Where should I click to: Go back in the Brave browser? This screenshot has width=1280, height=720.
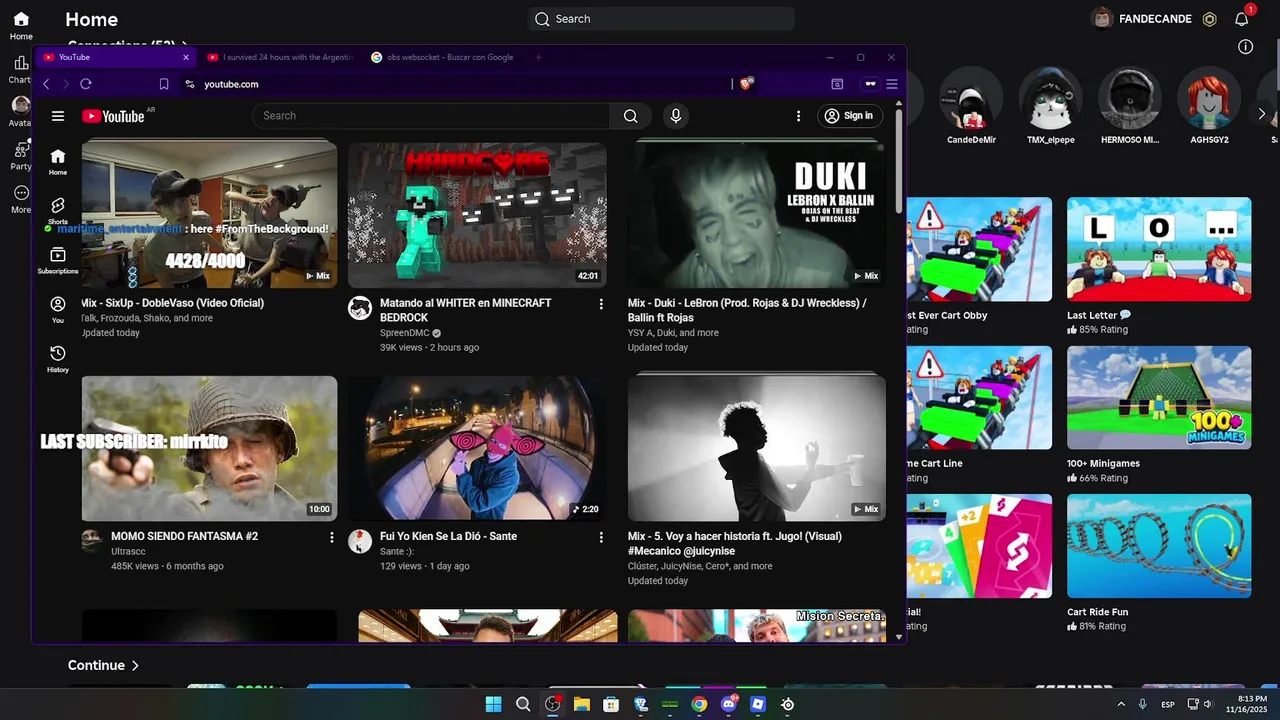click(46, 84)
